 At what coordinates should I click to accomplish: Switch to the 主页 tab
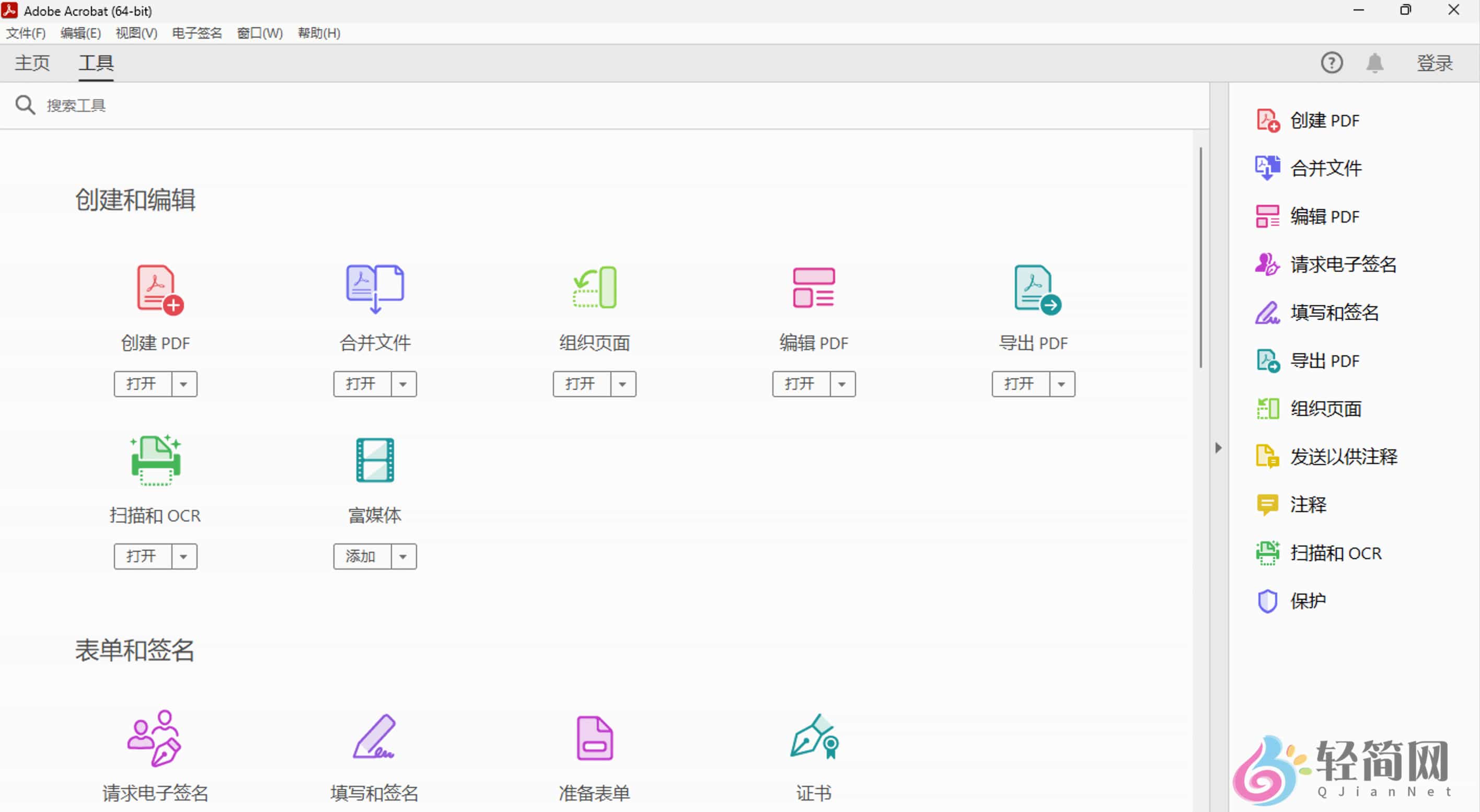point(31,63)
